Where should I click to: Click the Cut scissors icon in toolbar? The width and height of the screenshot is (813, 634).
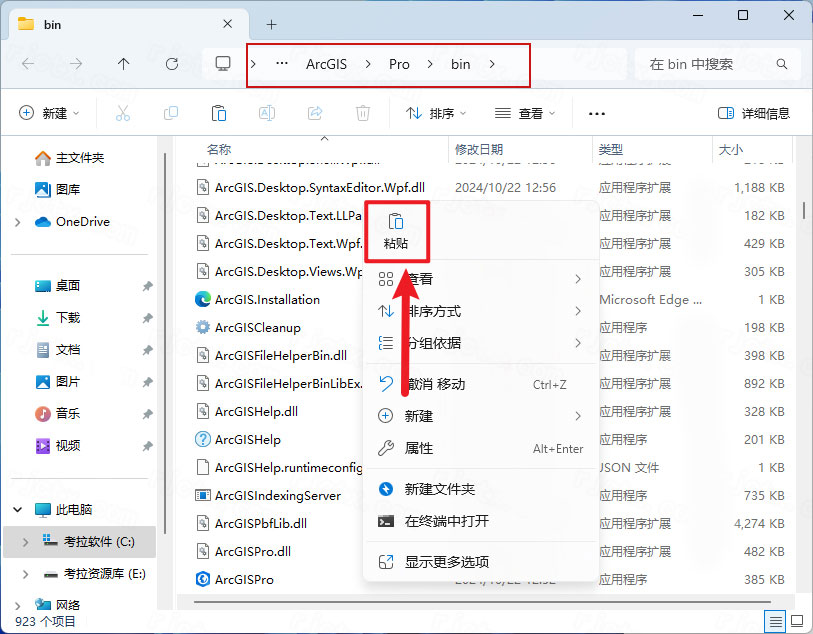pos(123,113)
